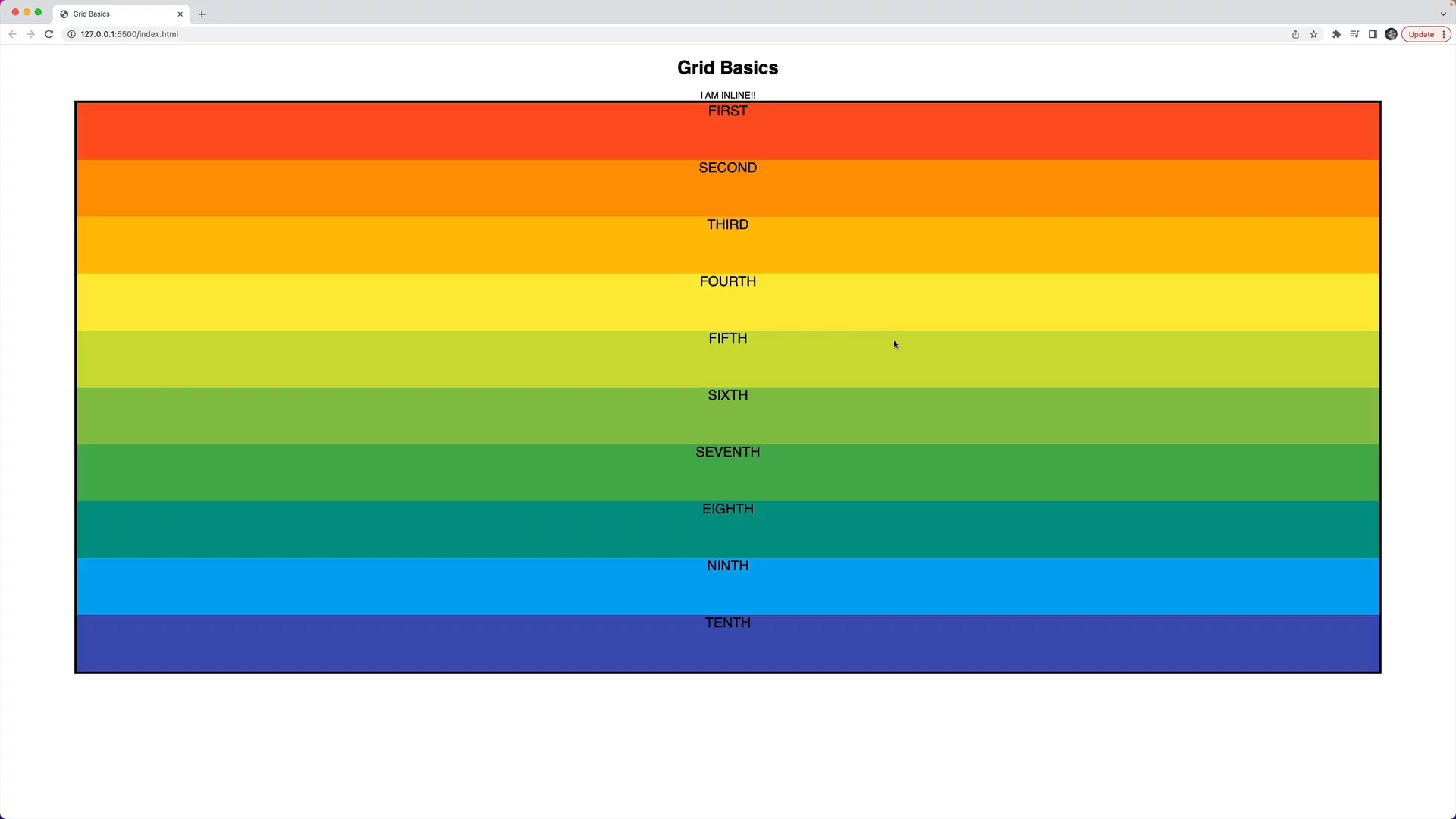Bookmark this page with the star
This screenshot has height=819, width=1456.
tap(1314, 34)
